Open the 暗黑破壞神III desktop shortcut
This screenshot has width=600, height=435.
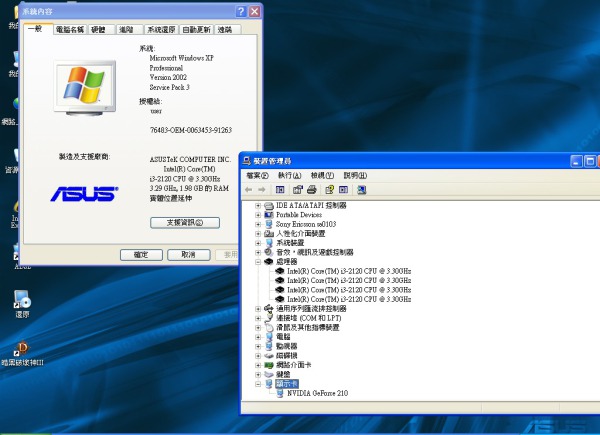[x=22, y=349]
